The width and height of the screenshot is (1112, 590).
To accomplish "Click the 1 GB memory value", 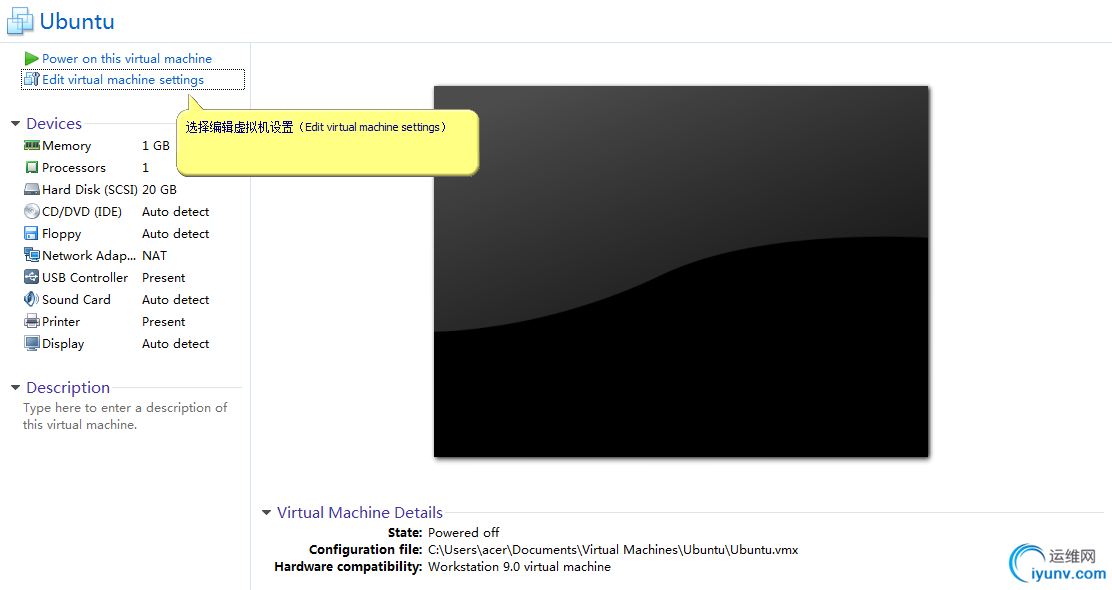I will pos(156,145).
